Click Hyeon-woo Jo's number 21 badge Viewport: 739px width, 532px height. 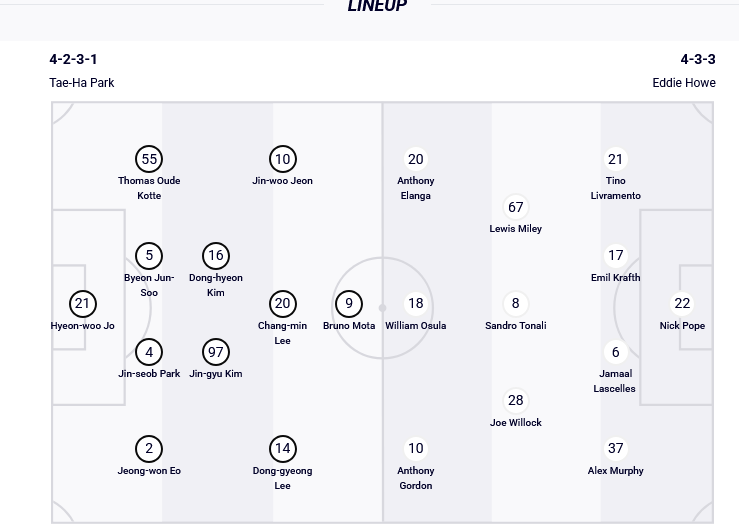click(x=82, y=303)
